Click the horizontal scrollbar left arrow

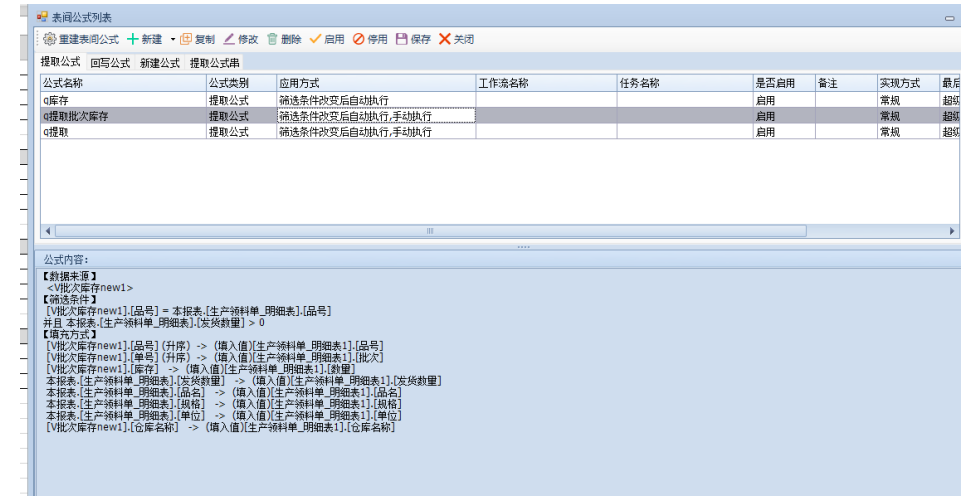click(x=48, y=231)
